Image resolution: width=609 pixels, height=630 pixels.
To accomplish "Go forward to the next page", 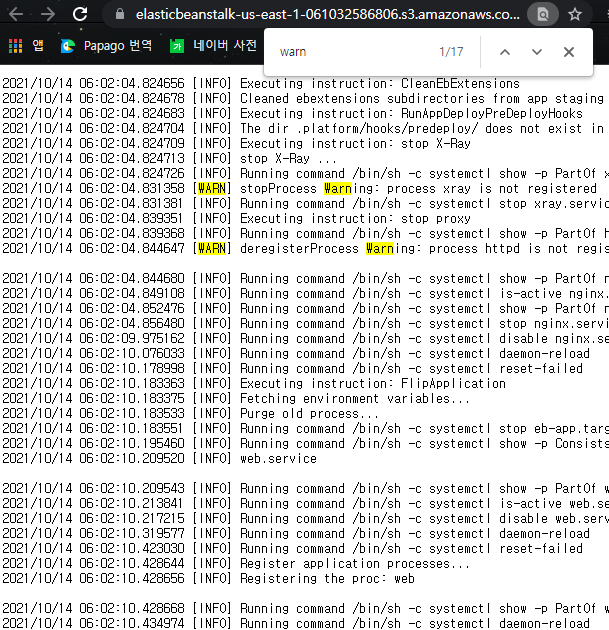I will [x=48, y=14].
